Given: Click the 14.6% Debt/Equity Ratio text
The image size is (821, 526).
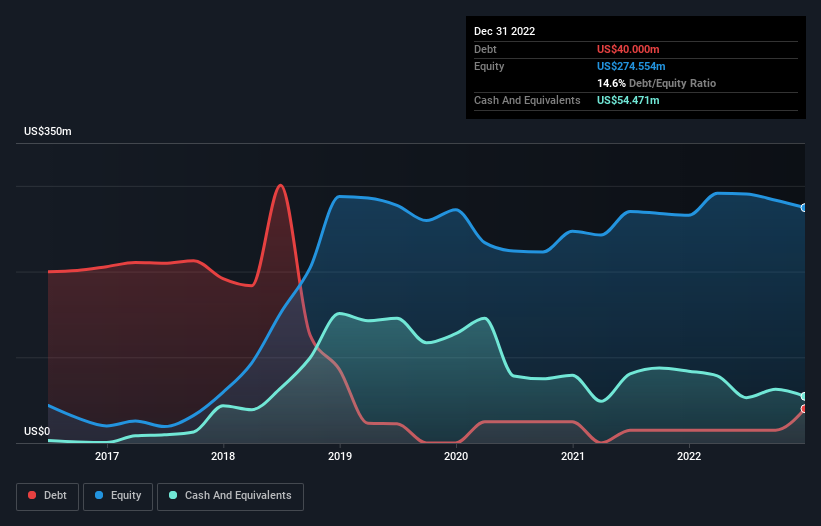Looking at the screenshot, I should [657, 83].
